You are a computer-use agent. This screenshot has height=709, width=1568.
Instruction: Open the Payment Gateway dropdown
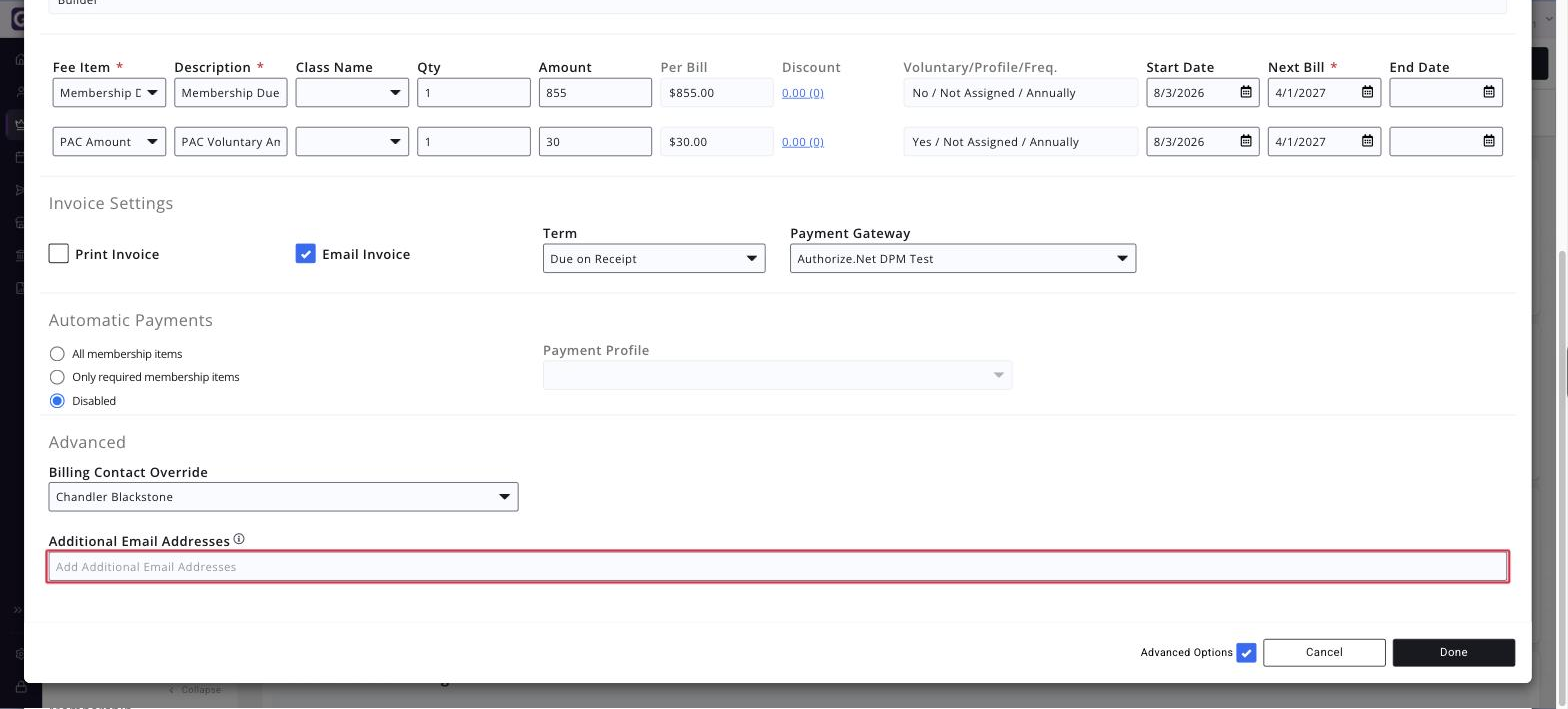963,259
